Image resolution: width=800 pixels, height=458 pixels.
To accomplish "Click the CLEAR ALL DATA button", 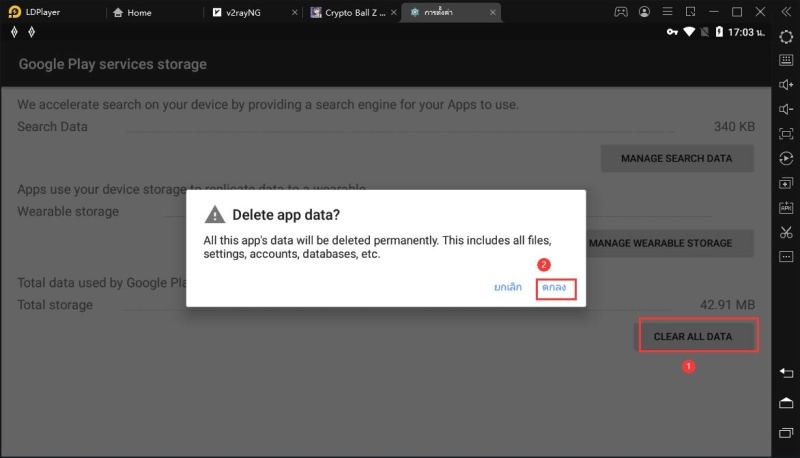I will (x=693, y=337).
